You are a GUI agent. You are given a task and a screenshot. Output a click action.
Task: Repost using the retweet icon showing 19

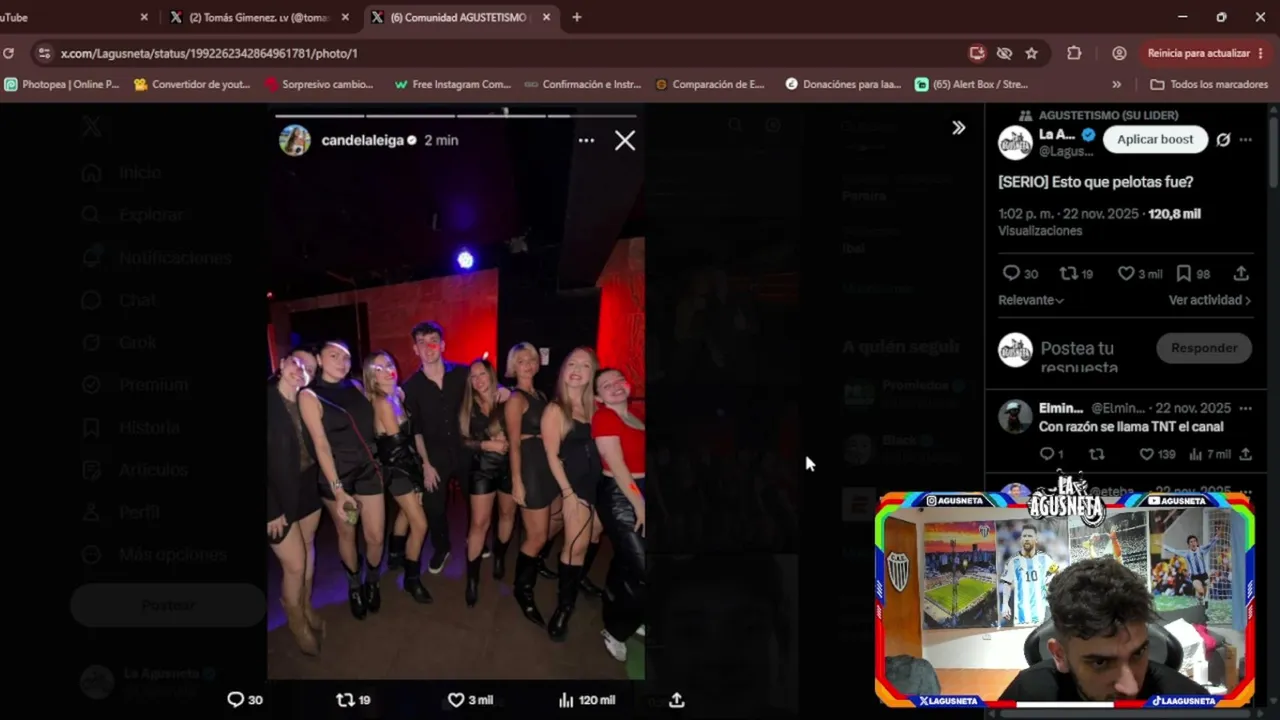[1068, 273]
